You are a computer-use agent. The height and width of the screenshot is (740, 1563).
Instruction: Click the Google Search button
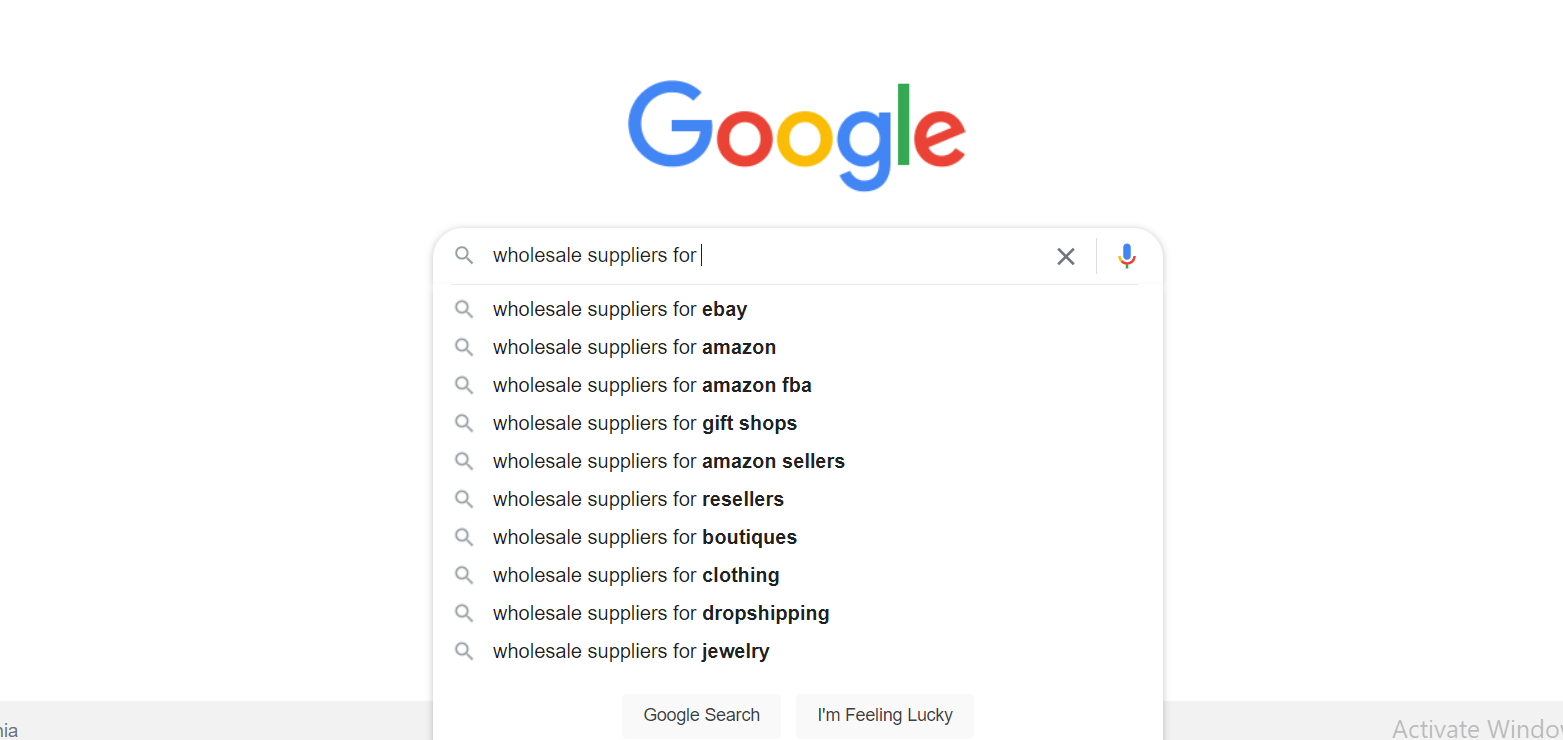point(702,715)
